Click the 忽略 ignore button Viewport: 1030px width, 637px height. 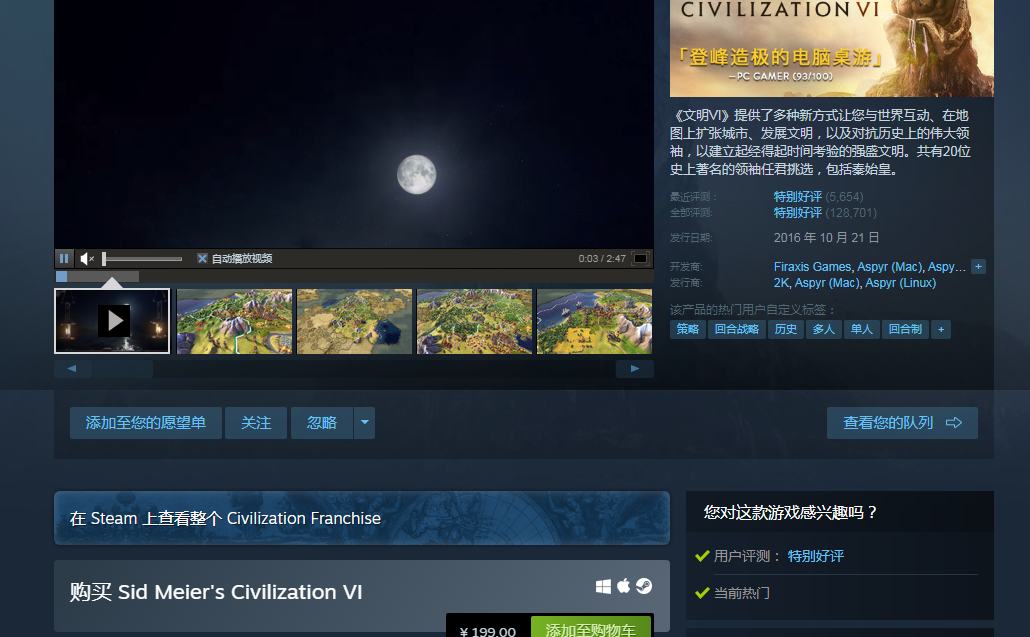click(x=322, y=423)
